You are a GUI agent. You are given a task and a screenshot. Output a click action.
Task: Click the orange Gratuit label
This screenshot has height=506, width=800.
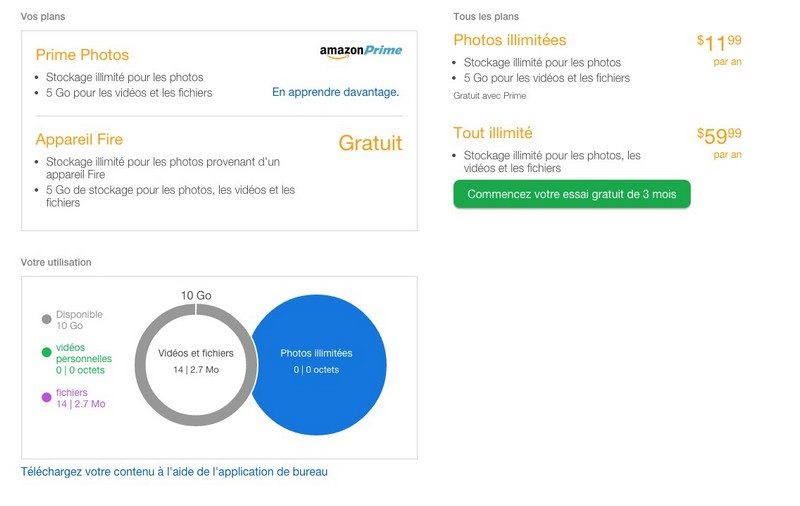tap(370, 143)
